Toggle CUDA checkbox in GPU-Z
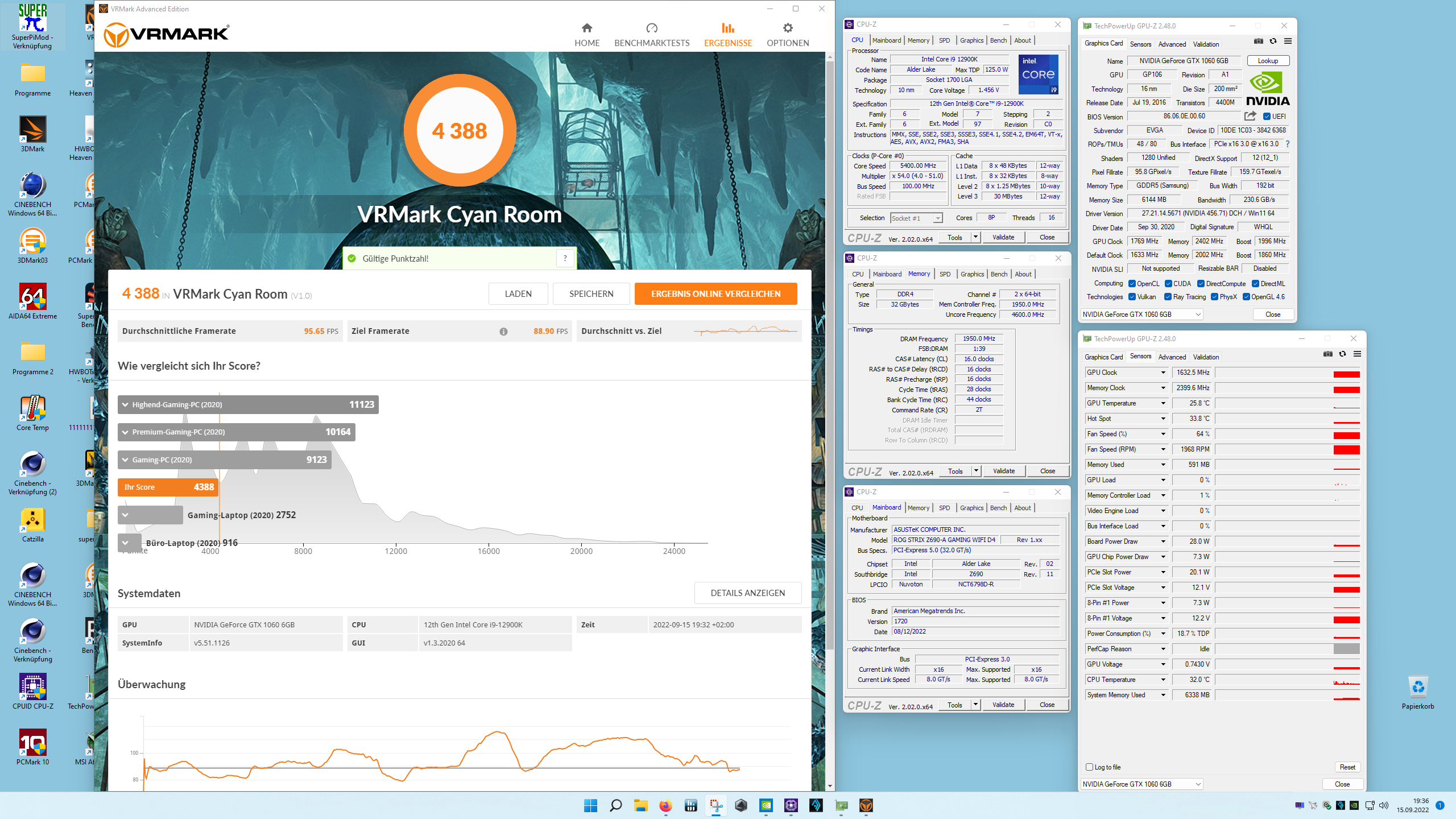This screenshot has height=819, width=1456. (1168, 284)
